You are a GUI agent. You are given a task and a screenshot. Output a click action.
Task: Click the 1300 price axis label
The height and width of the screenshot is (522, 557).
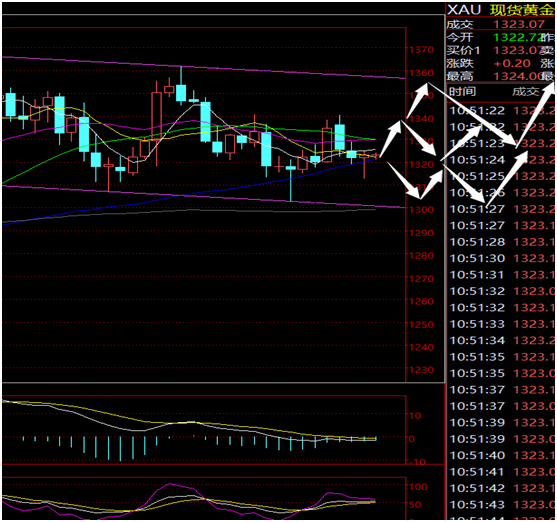click(421, 210)
